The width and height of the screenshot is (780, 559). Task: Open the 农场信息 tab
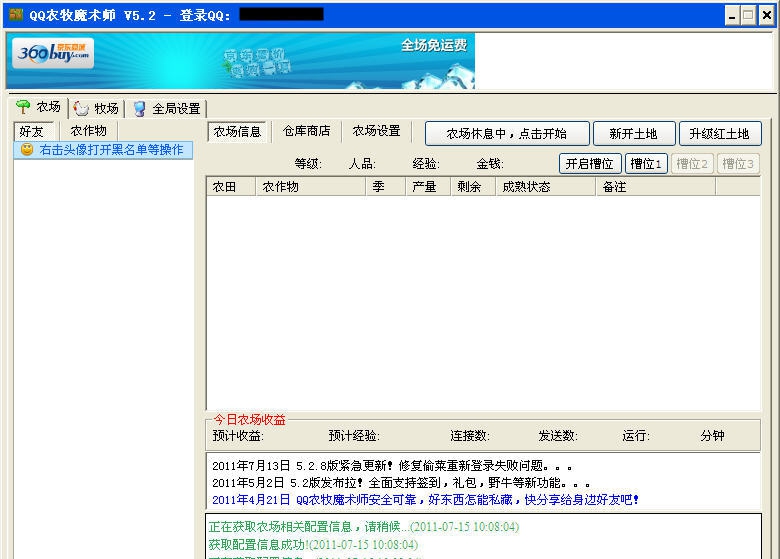(x=237, y=131)
